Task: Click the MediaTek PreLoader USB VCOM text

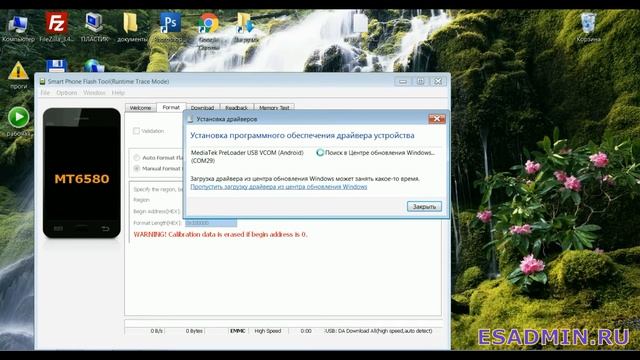Action: coord(247,156)
